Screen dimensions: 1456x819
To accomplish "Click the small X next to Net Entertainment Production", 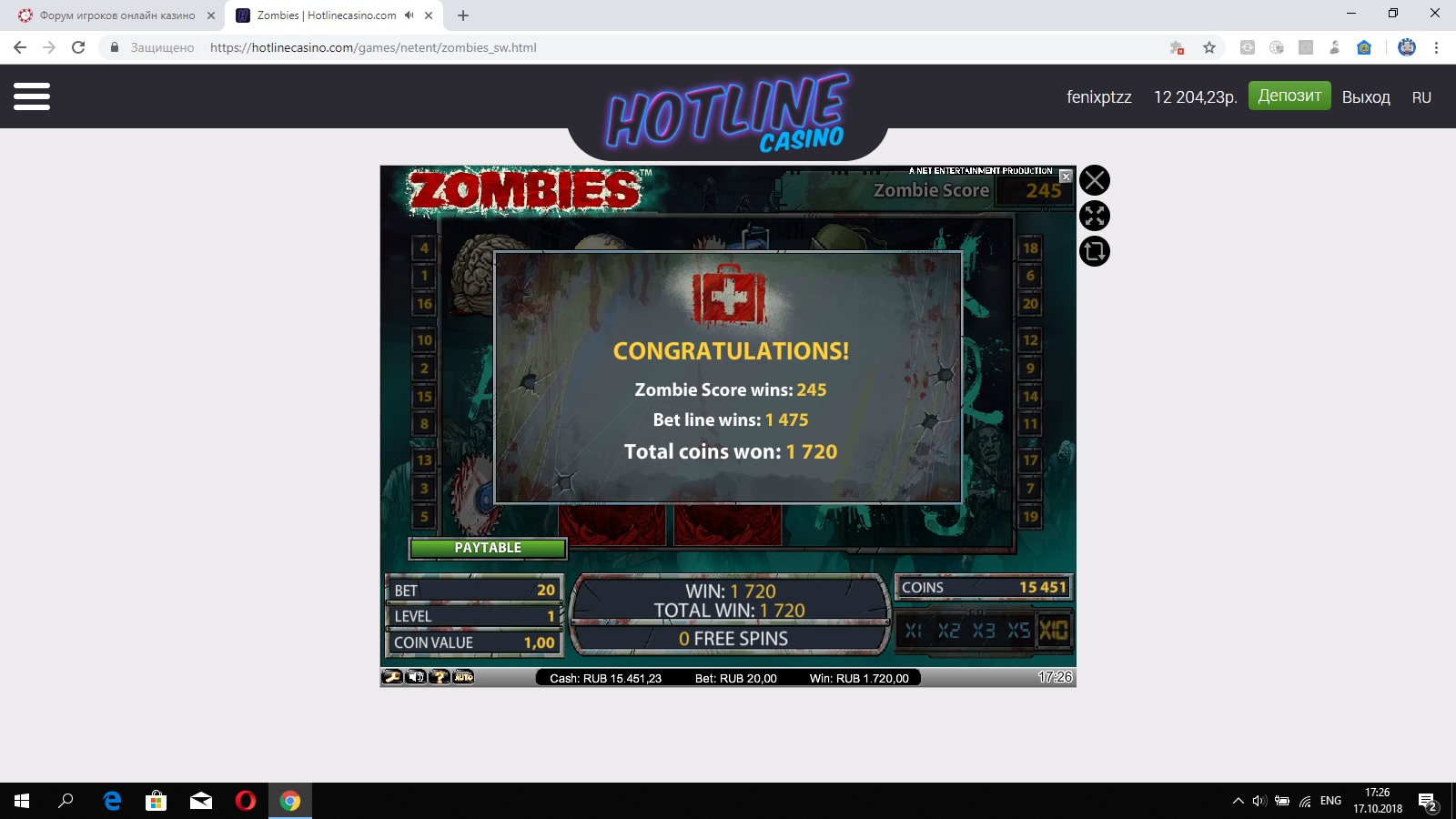I will [1066, 177].
